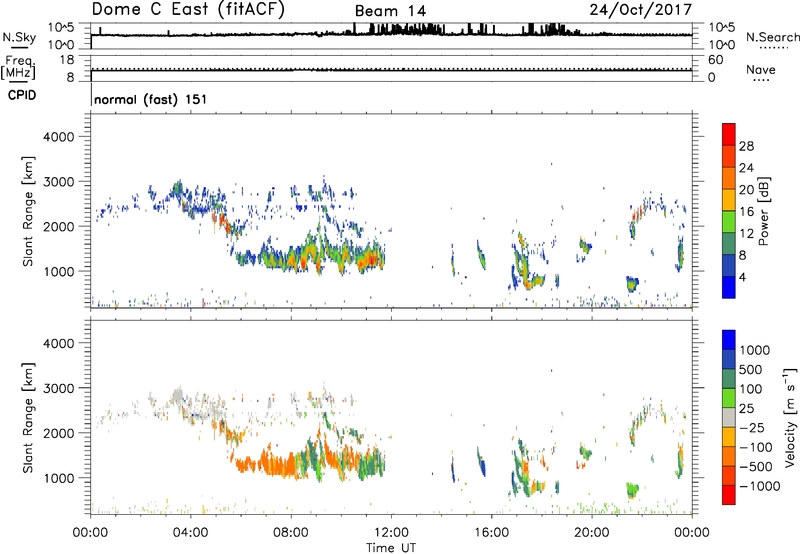This screenshot has width=800, height=554.
Task: Pick the Power color segment between 12 and 16
Action: coord(729,222)
